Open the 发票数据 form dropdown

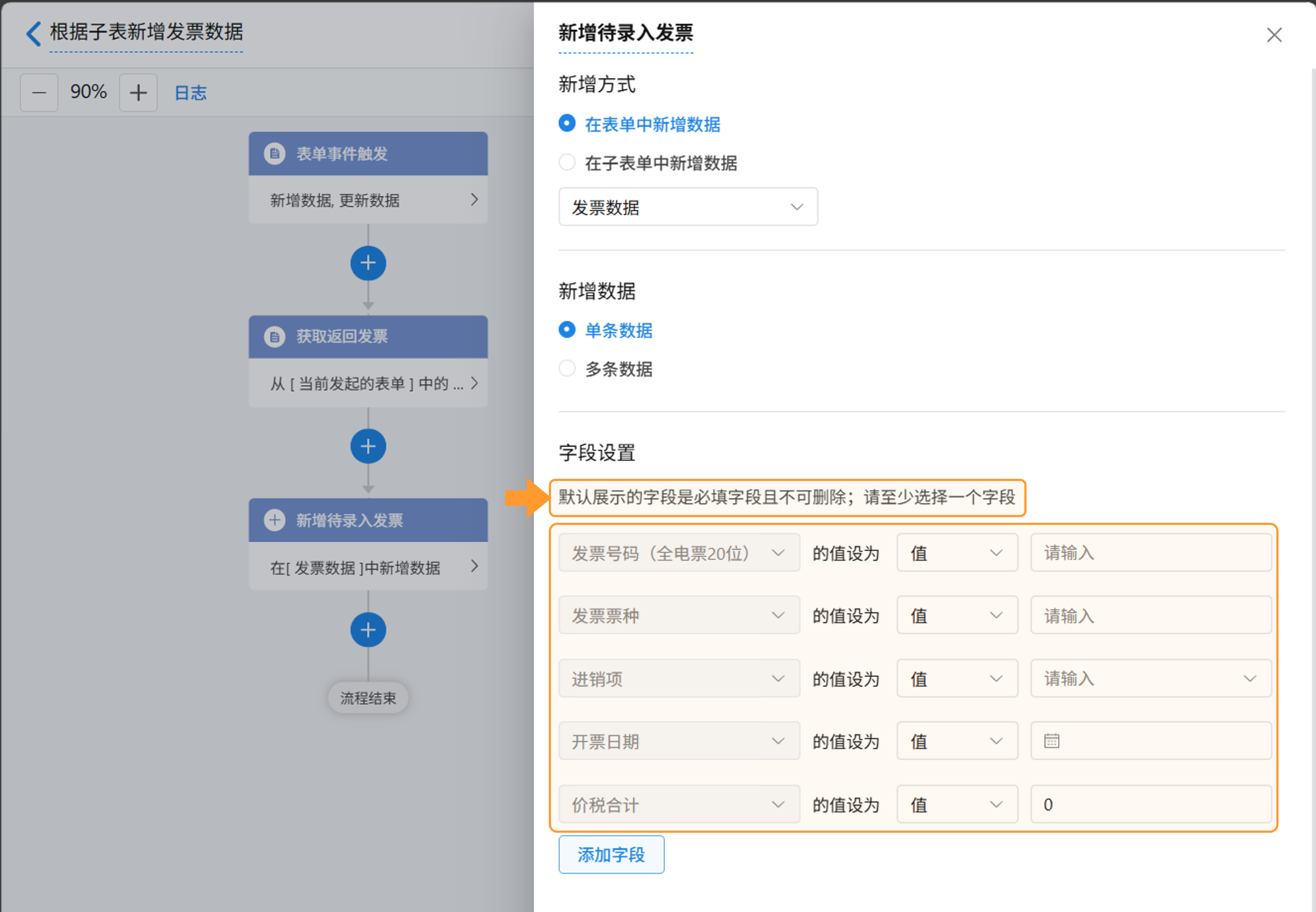coord(688,207)
